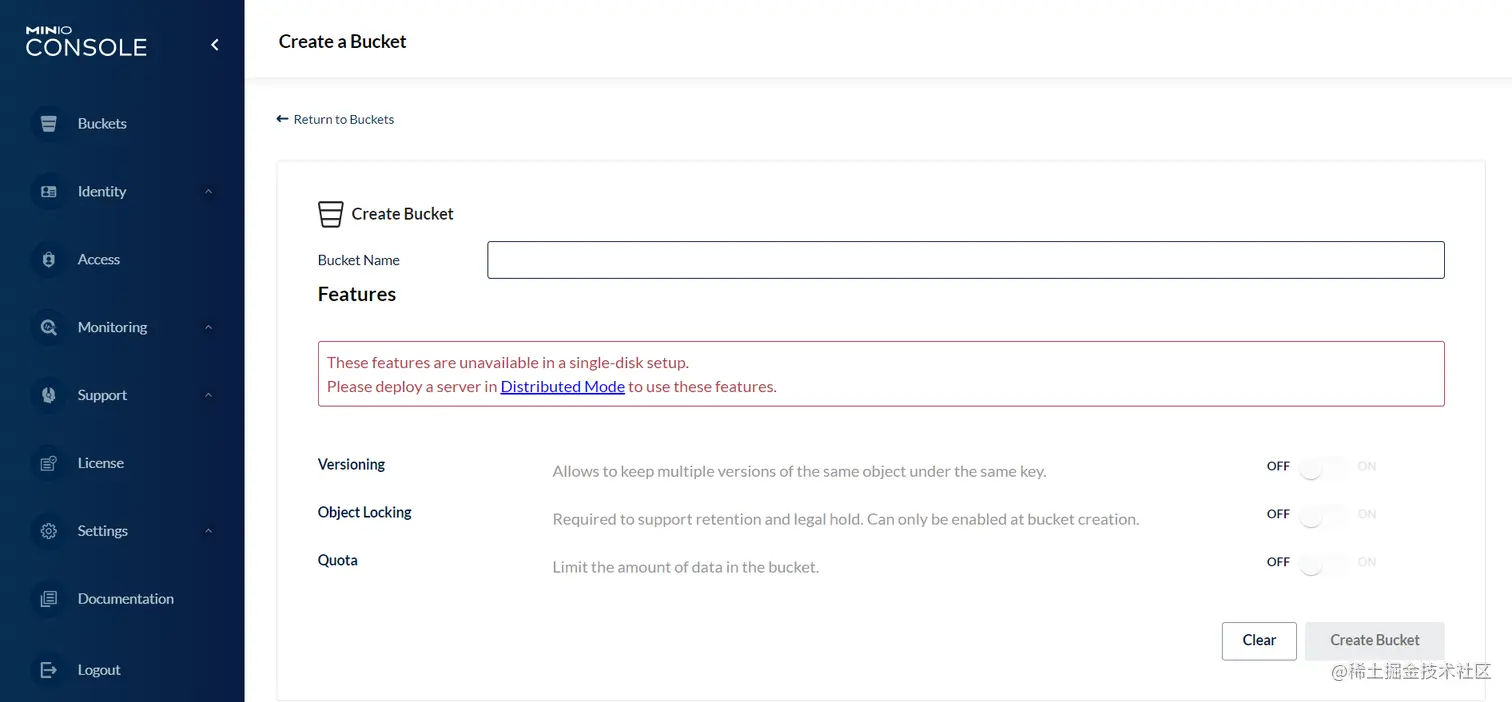
Task: Click the Support icon in sidebar
Action: pos(48,396)
